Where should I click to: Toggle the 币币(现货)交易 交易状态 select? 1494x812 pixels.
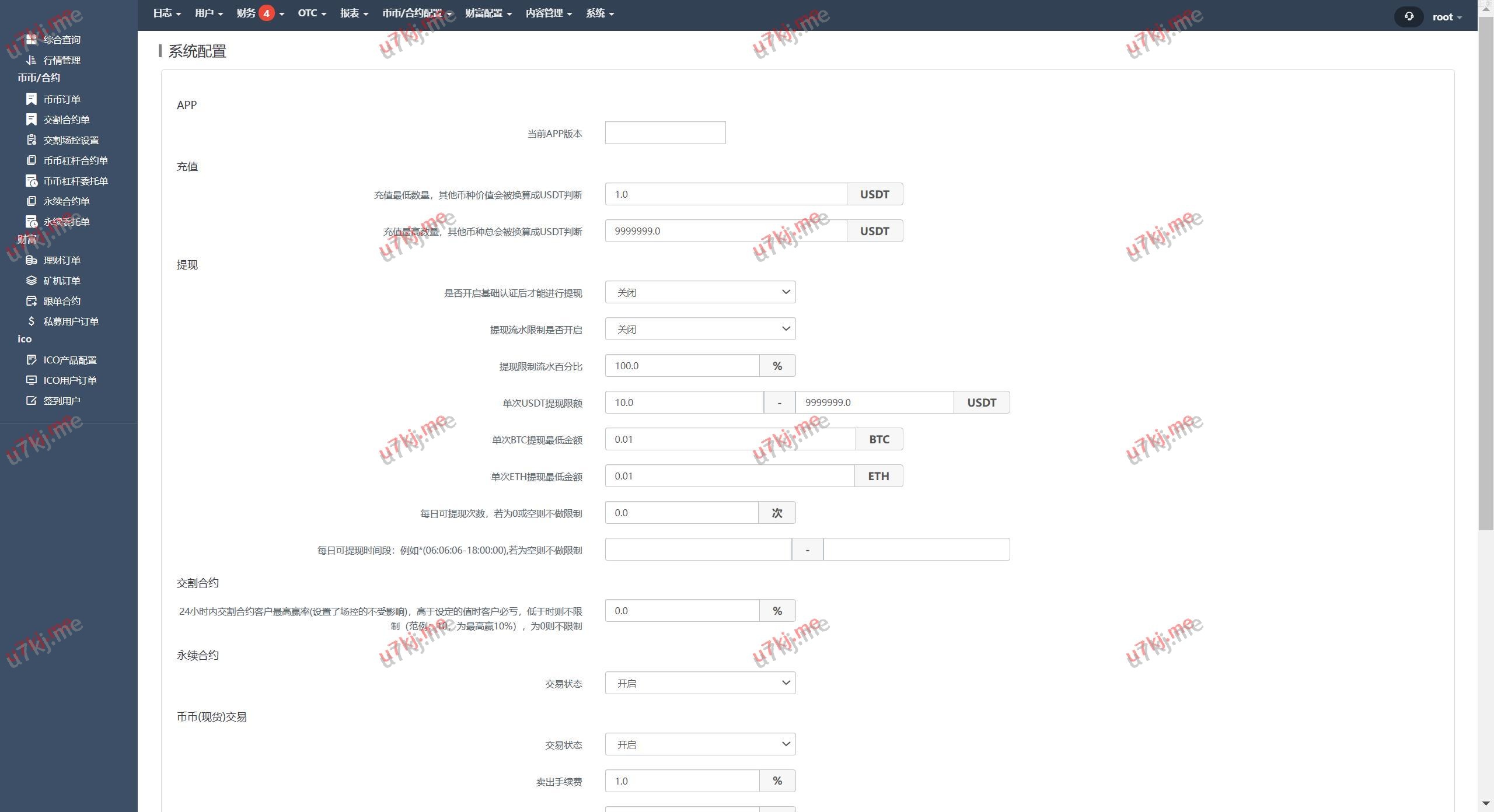(x=700, y=744)
